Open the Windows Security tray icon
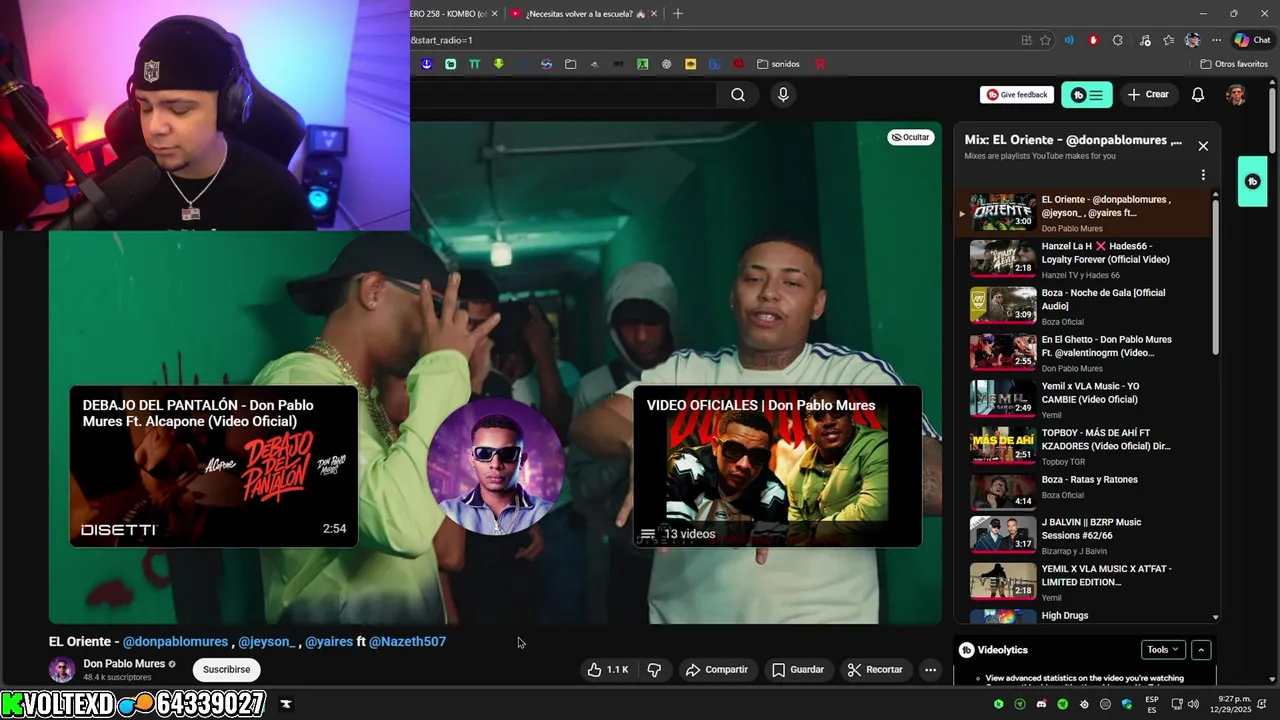The height and width of the screenshot is (720, 1280). tap(1127, 704)
